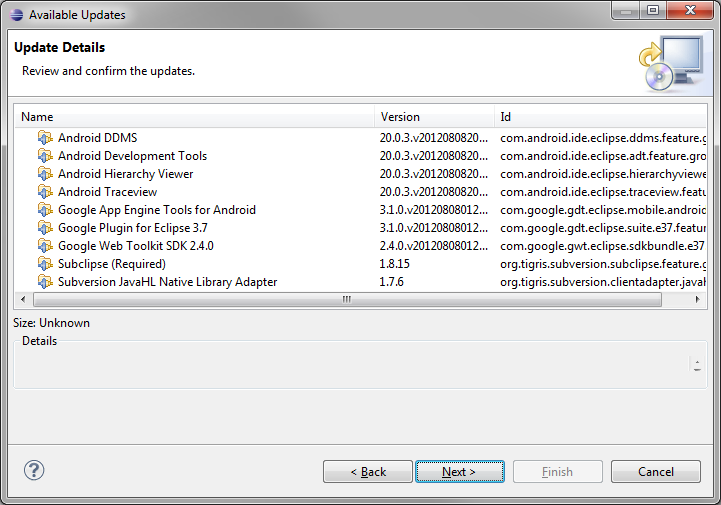Click the com.android.ide.eclipse.traceview Id cell
Viewport: 721px width, 505px height.
point(603,191)
